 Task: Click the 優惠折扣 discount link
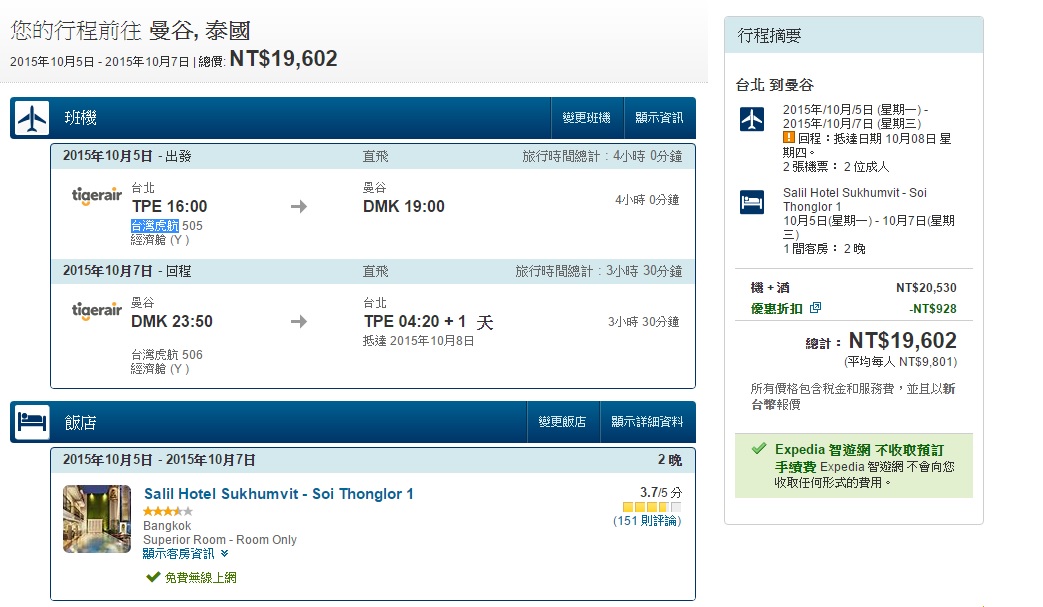[x=777, y=308]
